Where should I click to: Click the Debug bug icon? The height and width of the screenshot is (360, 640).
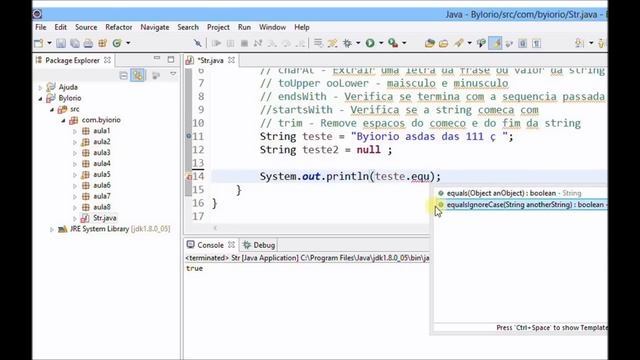(347, 43)
